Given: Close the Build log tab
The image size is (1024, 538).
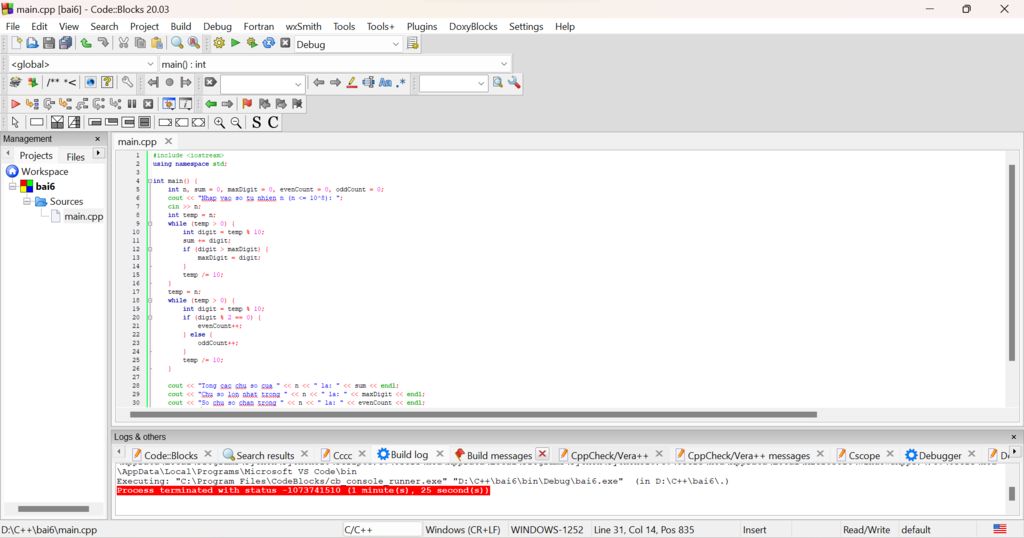Looking at the screenshot, I should 440,454.
